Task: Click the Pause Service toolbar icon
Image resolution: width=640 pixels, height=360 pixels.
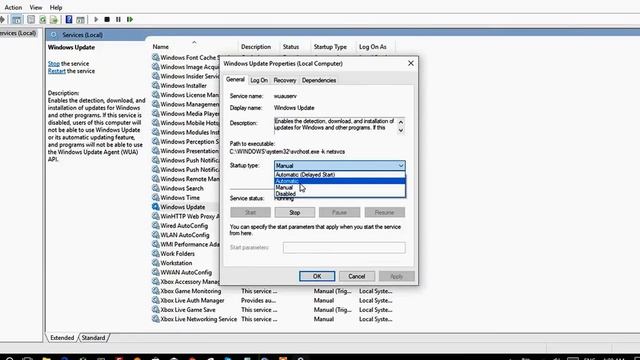Action: (x=118, y=19)
